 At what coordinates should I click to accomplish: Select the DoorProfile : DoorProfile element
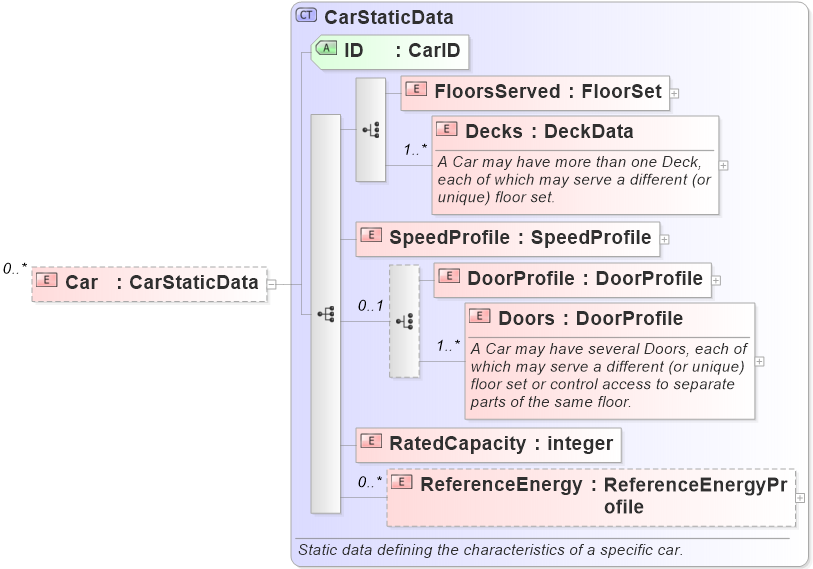(x=572, y=280)
